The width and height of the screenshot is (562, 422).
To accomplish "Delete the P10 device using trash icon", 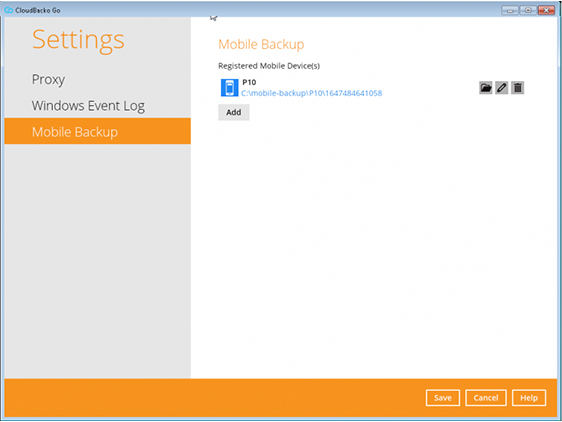I will 518,87.
